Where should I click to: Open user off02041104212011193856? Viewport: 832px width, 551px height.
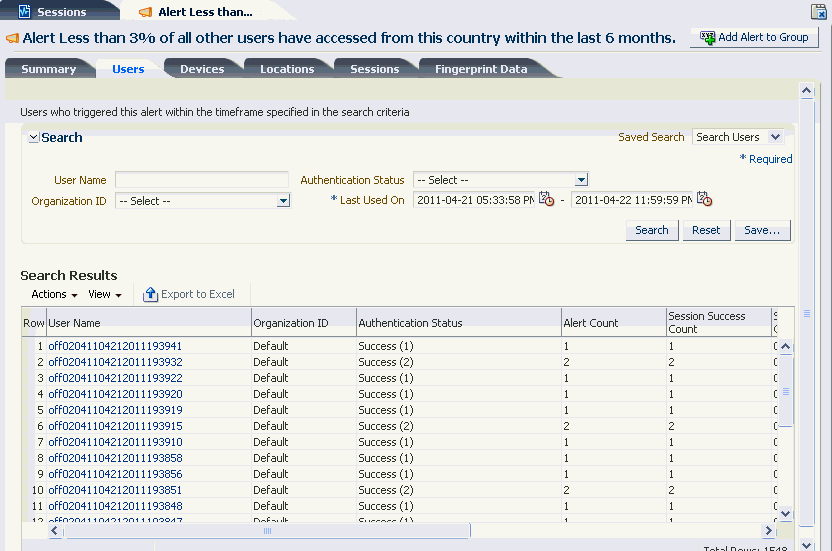(115, 473)
